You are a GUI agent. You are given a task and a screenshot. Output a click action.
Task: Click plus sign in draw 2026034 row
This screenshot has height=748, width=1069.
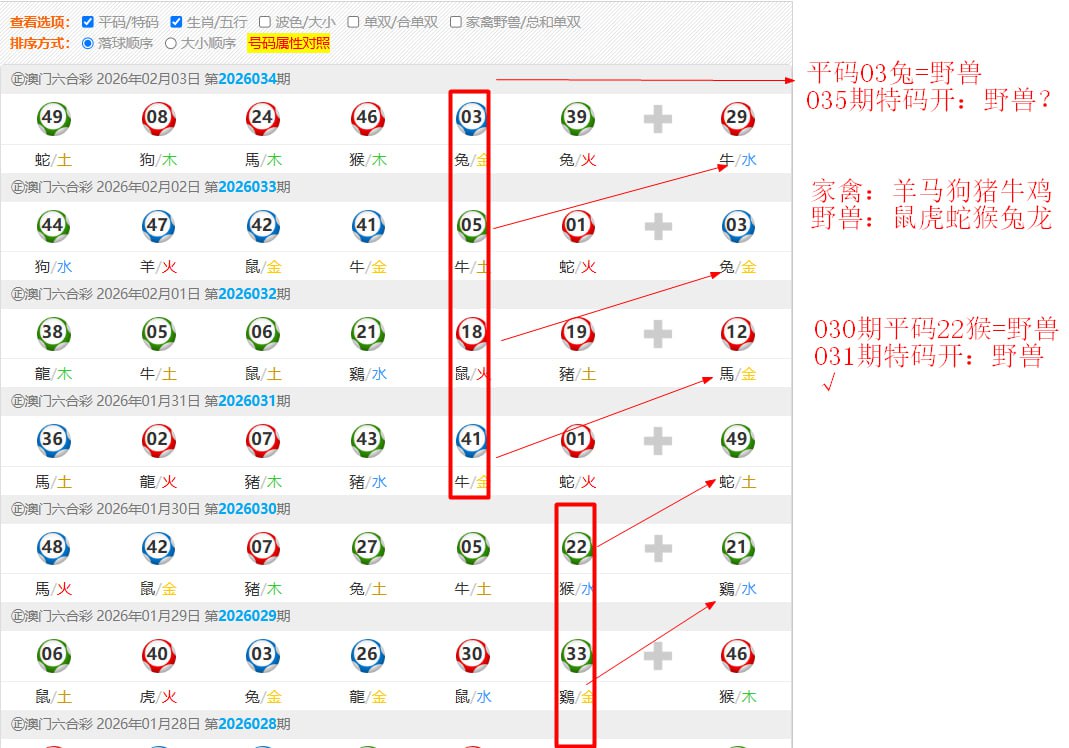pos(657,119)
